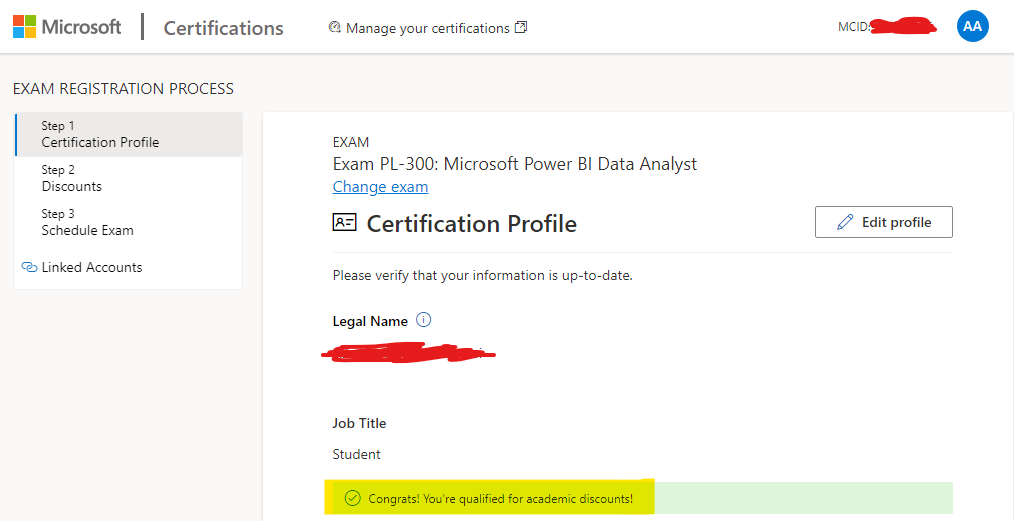
Task: Go to Step 3 Schedule Exam
Action: coord(129,222)
